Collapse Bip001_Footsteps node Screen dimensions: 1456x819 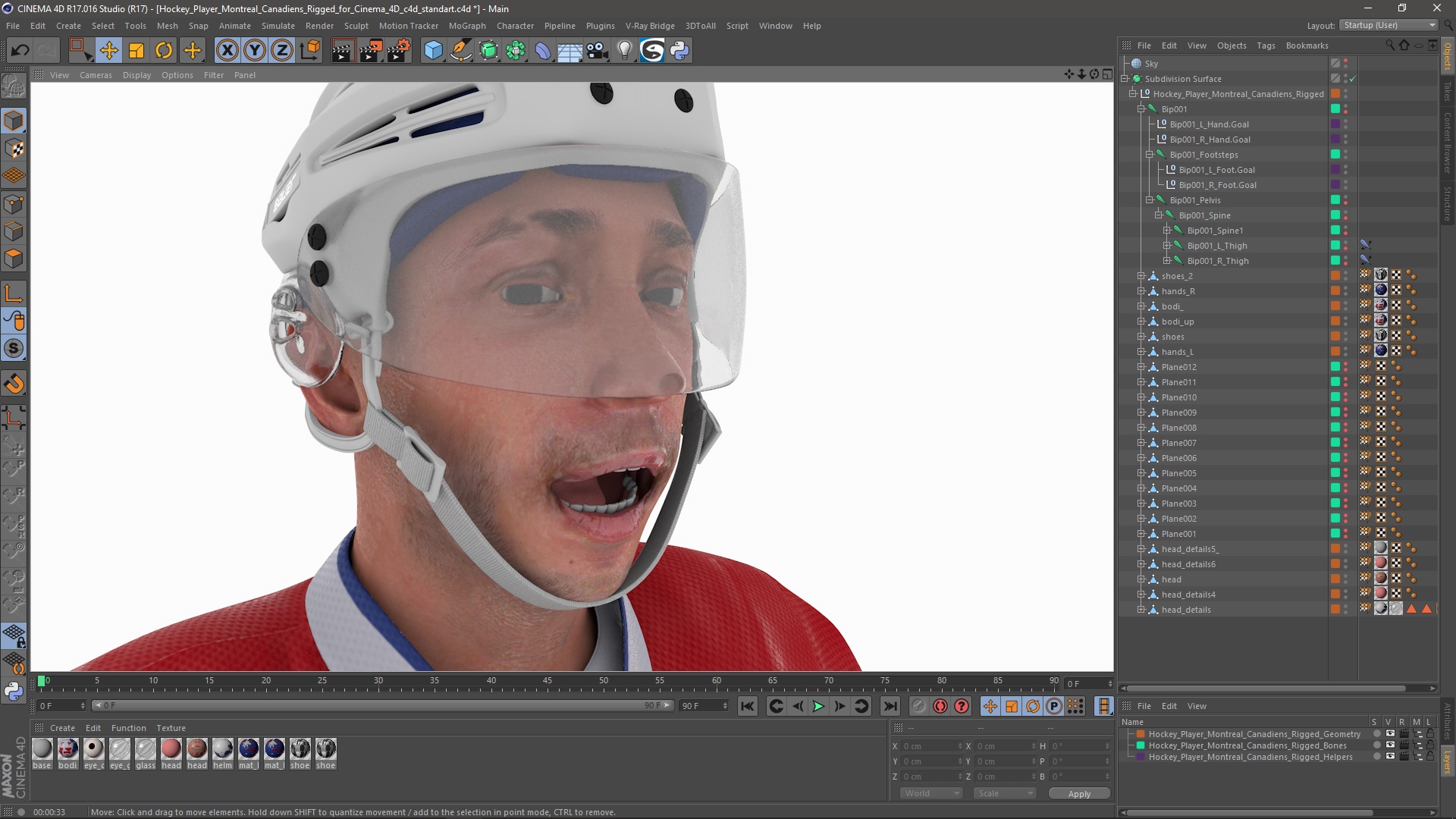[x=1150, y=155]
